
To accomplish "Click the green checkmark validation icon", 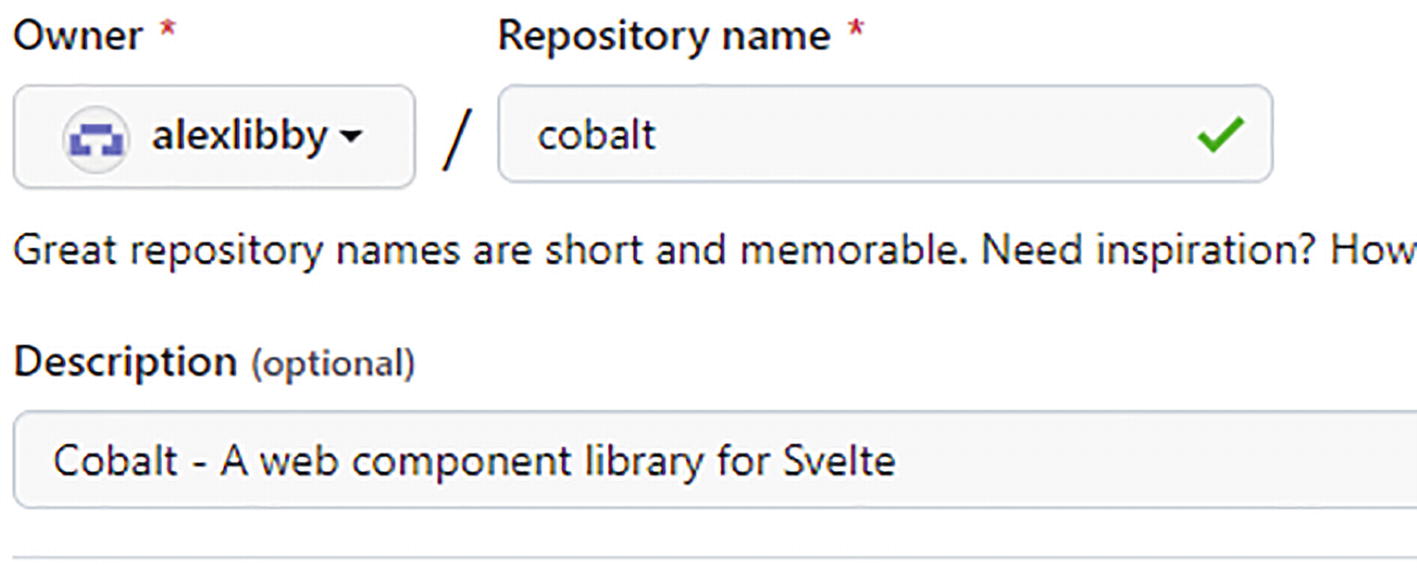I will [x=1220, y=135].
